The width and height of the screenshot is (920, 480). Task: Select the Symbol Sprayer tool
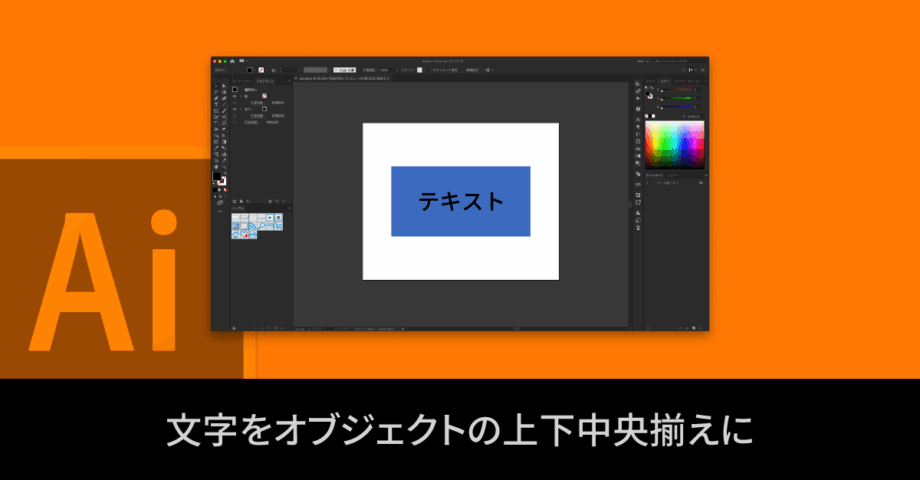point(216,154)
